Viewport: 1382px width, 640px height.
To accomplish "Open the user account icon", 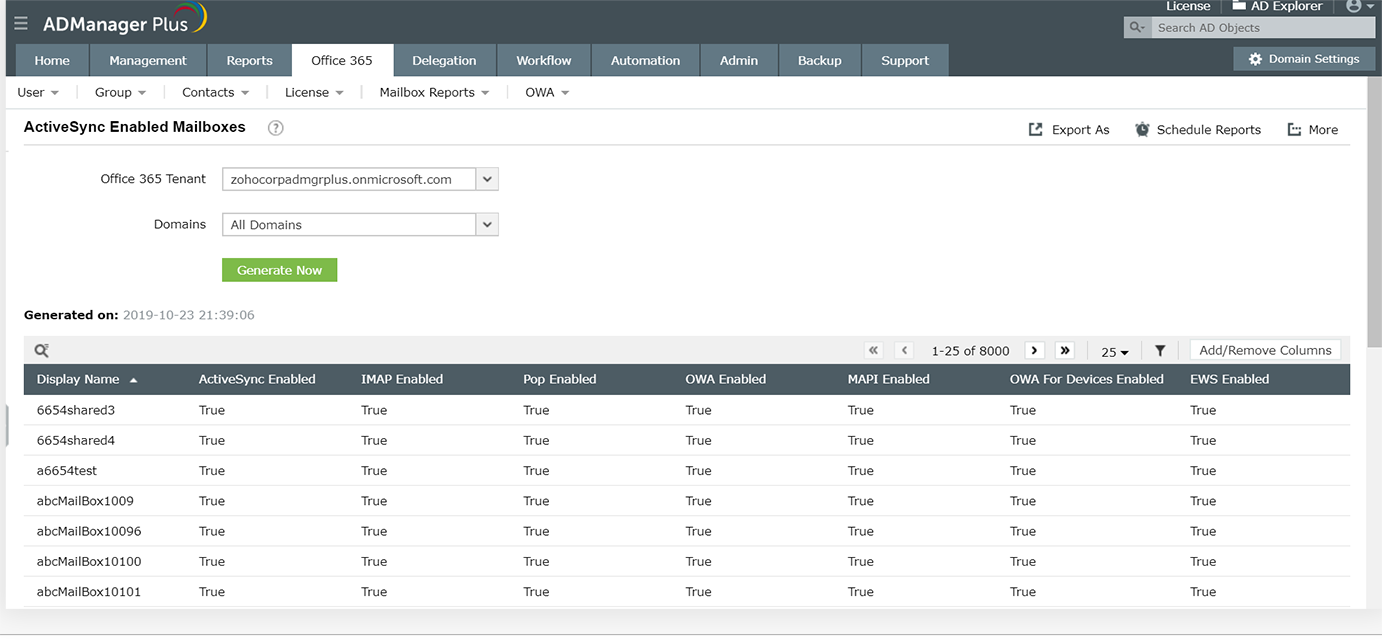I will [x=1355, y=6].
